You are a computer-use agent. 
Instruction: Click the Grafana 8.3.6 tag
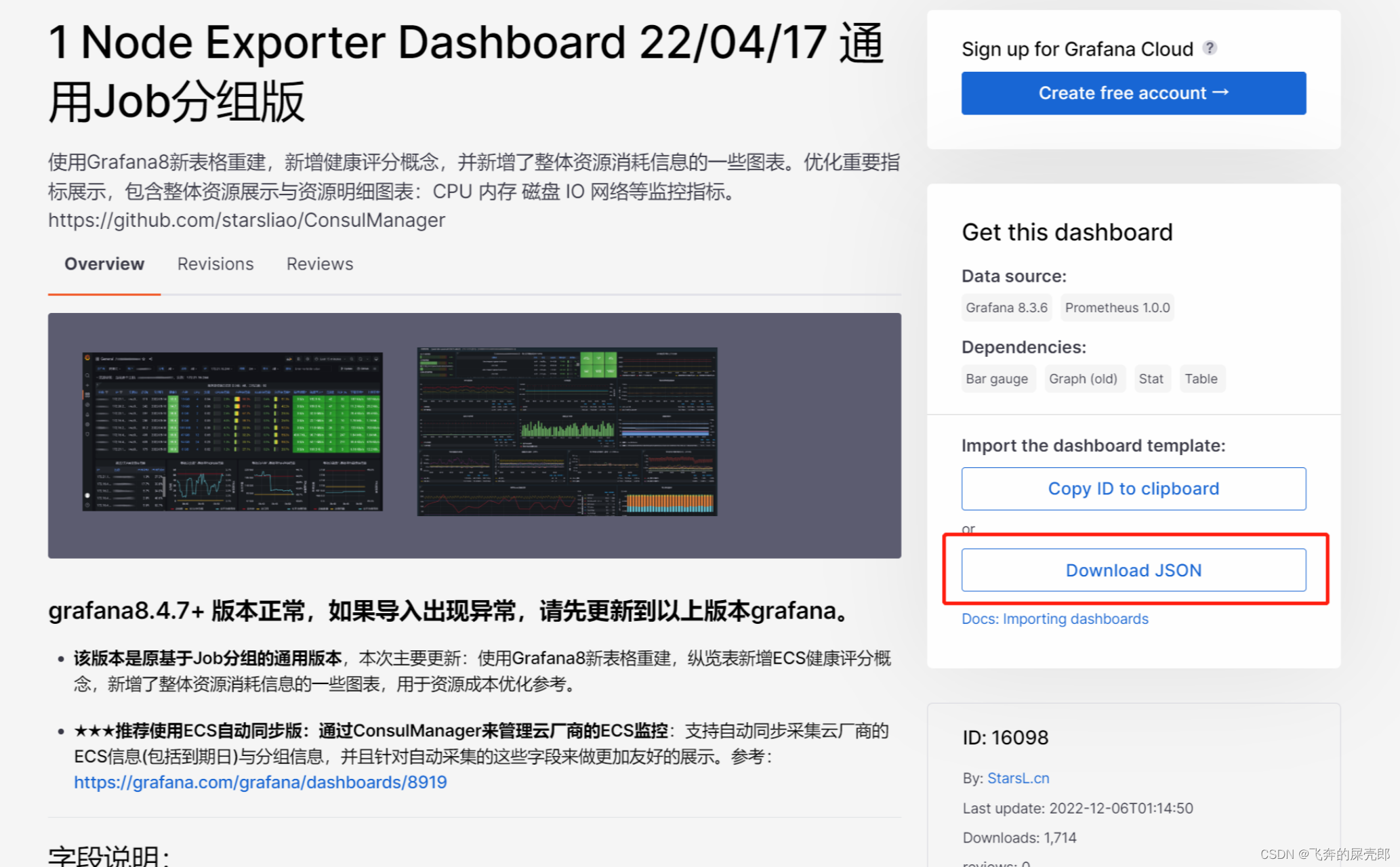tap(1006, 308)
